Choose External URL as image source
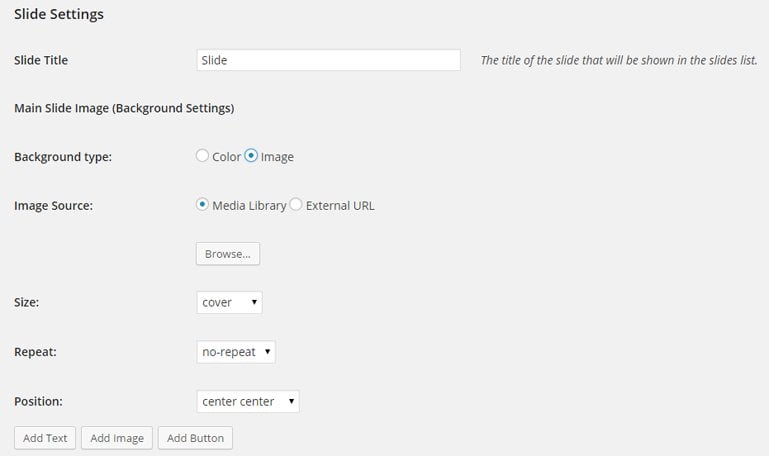 click(x=296, y=205)
